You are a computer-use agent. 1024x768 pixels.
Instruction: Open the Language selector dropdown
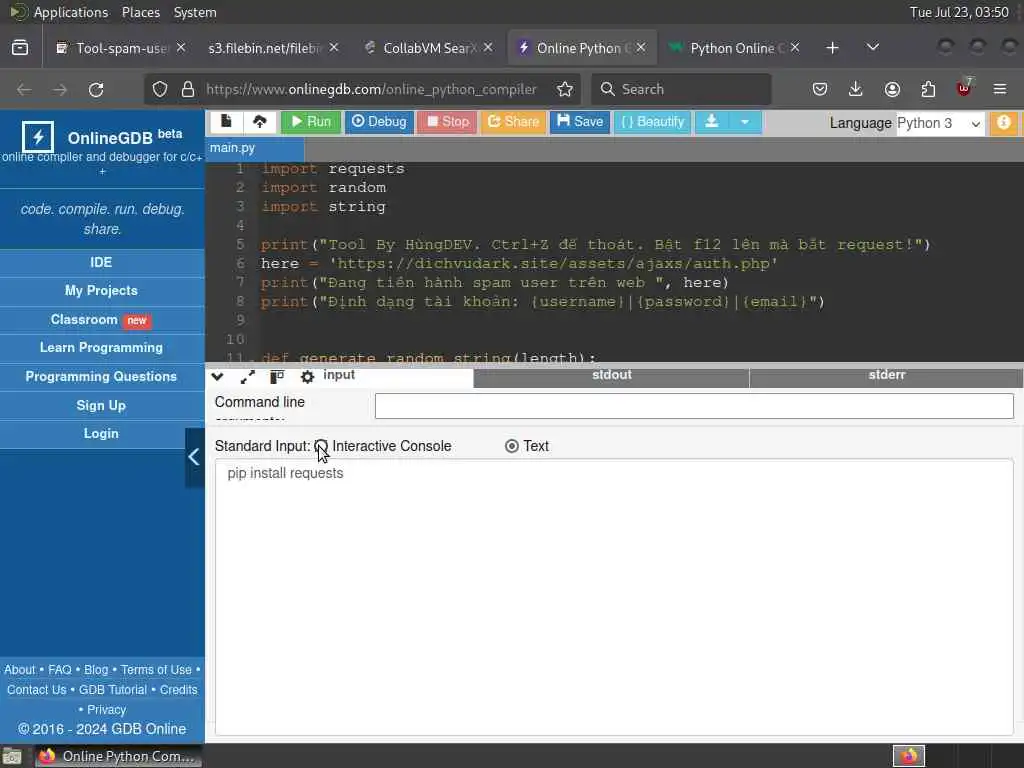[939, 123]
